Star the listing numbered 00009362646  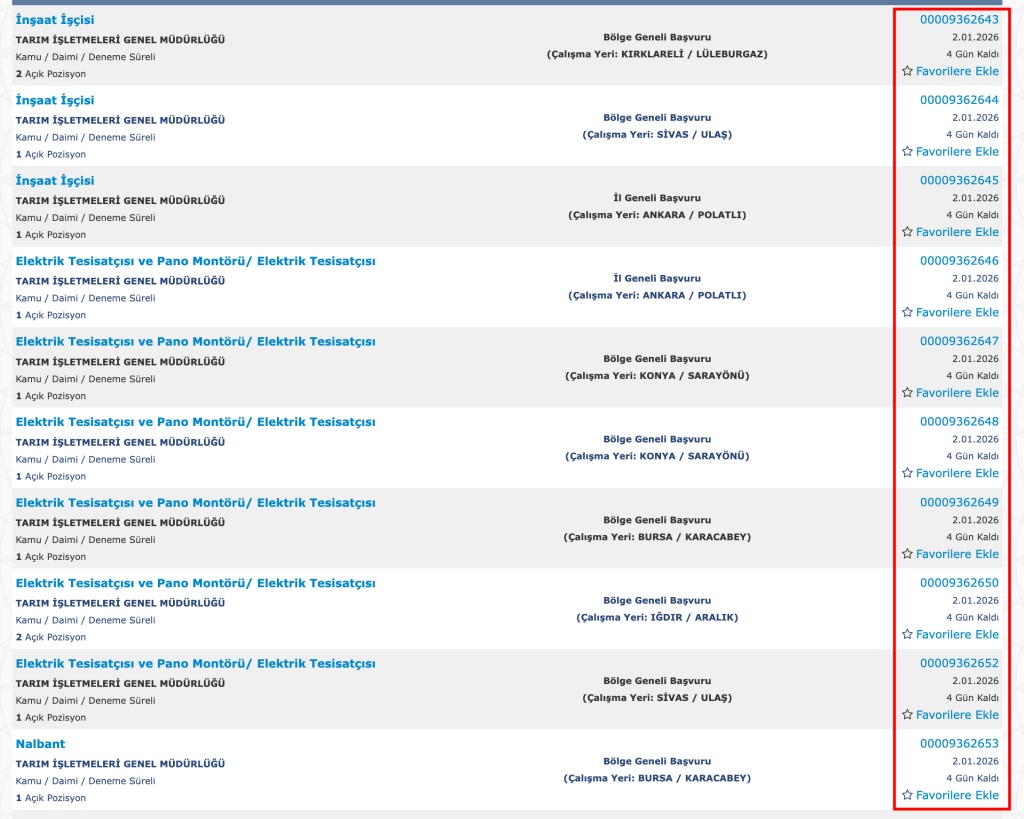click(907, 312)
